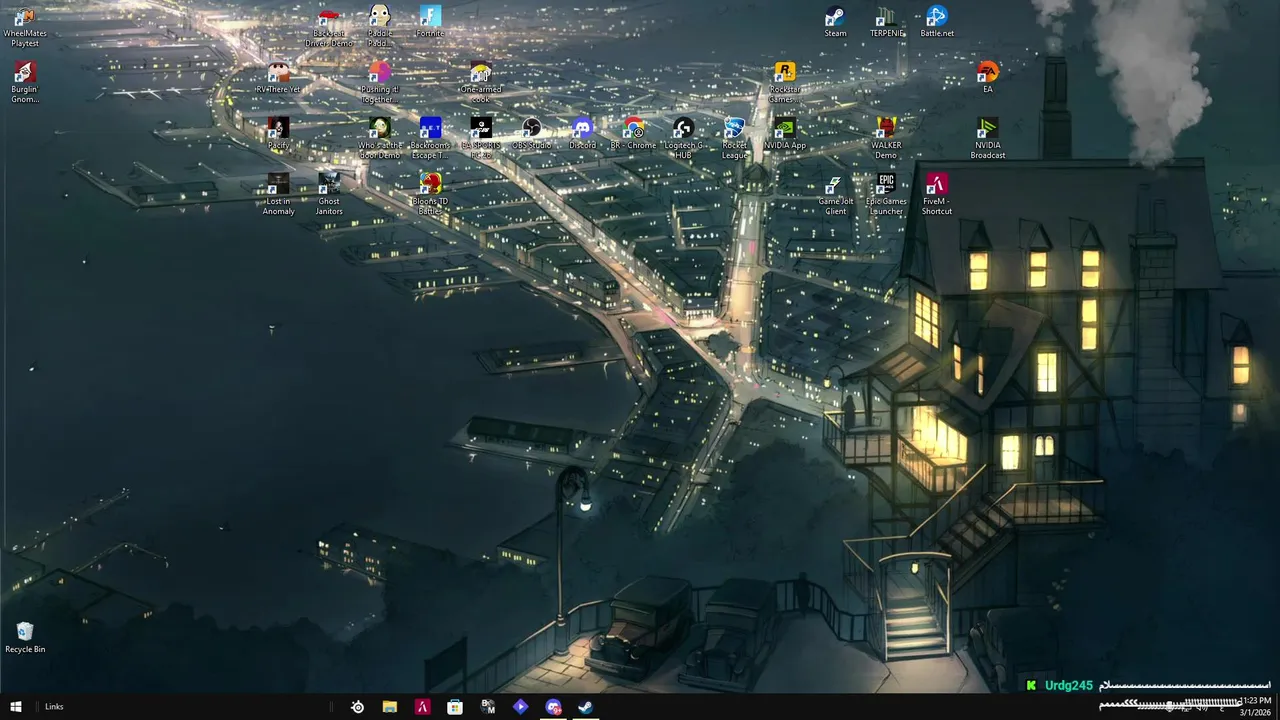Open SteelSeries app from the taskbar
This screenshot has width=1280, height=720.
(357, 707)
